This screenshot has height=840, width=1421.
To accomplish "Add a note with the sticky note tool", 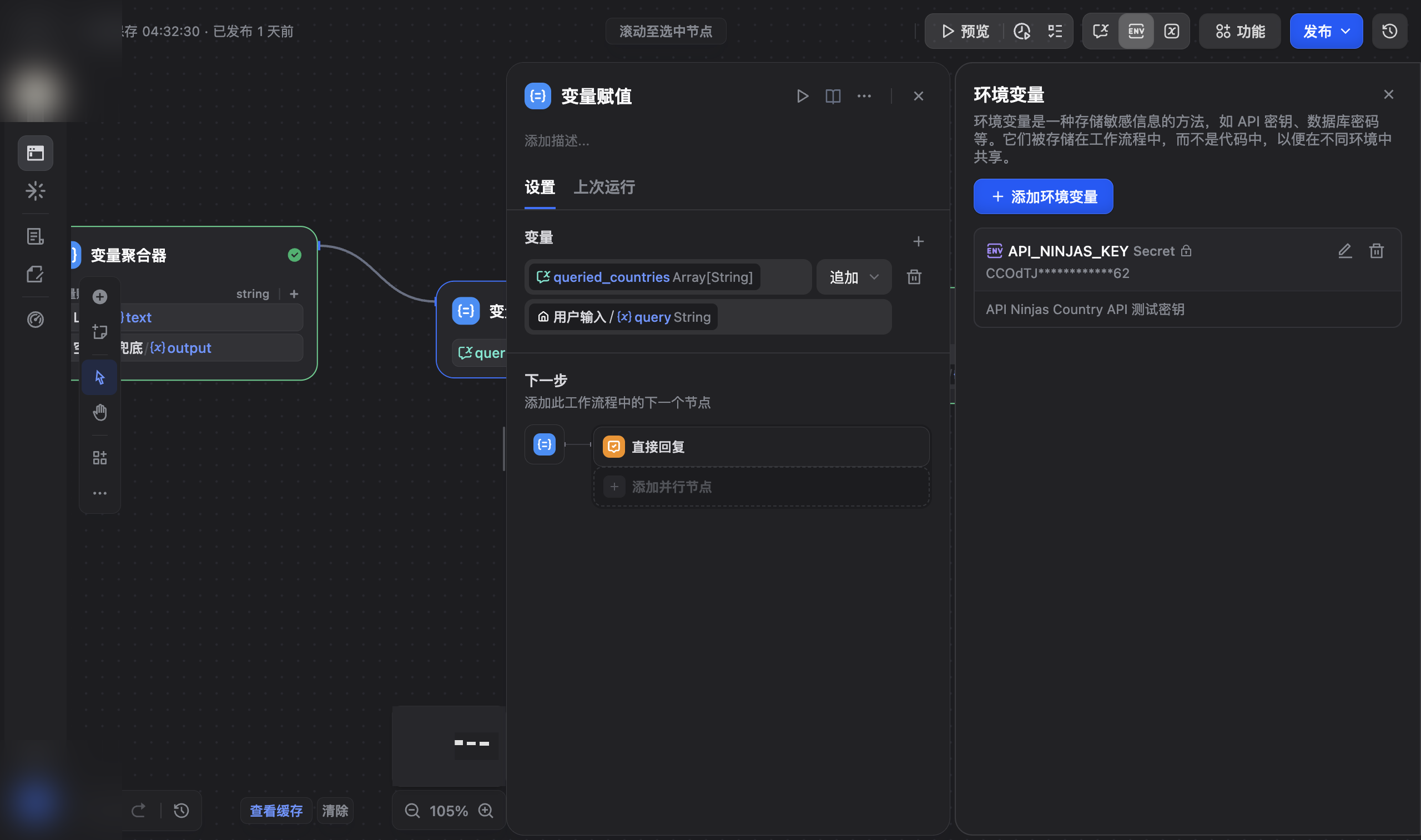I will click(100, 332).
